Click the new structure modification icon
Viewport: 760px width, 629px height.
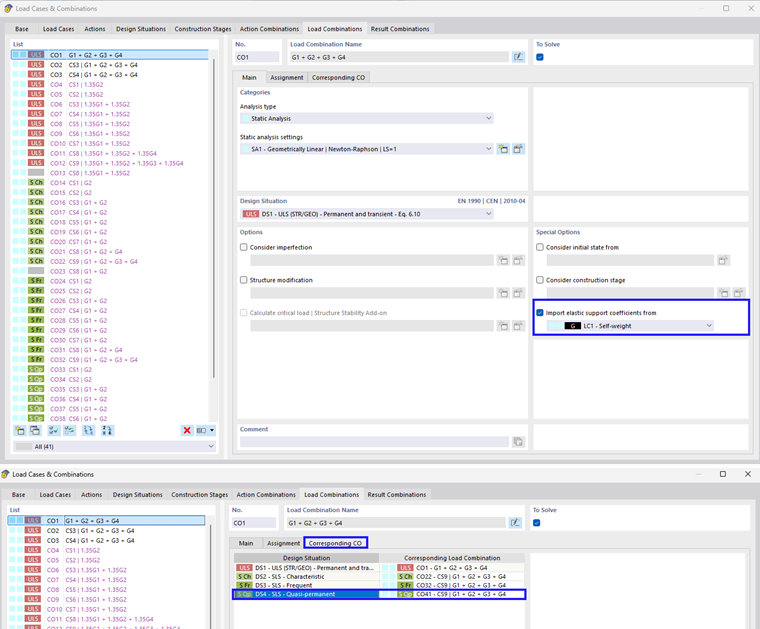pyautogui.click(x=504, y=293)
